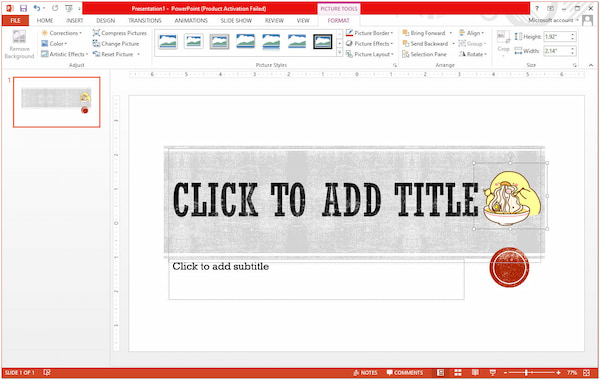Apply the black double-frame picture style

pos(323,41)
